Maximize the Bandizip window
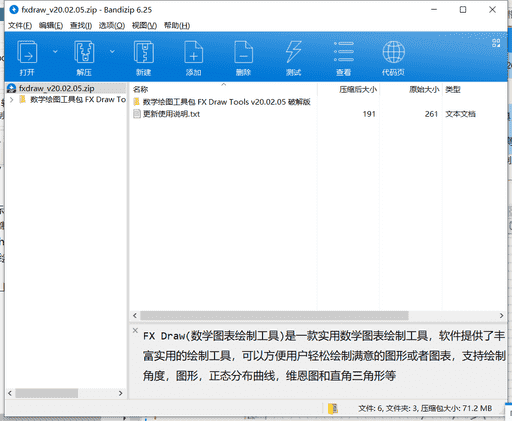This screenshot has height=421, width=512. click(x=463, y=10)
